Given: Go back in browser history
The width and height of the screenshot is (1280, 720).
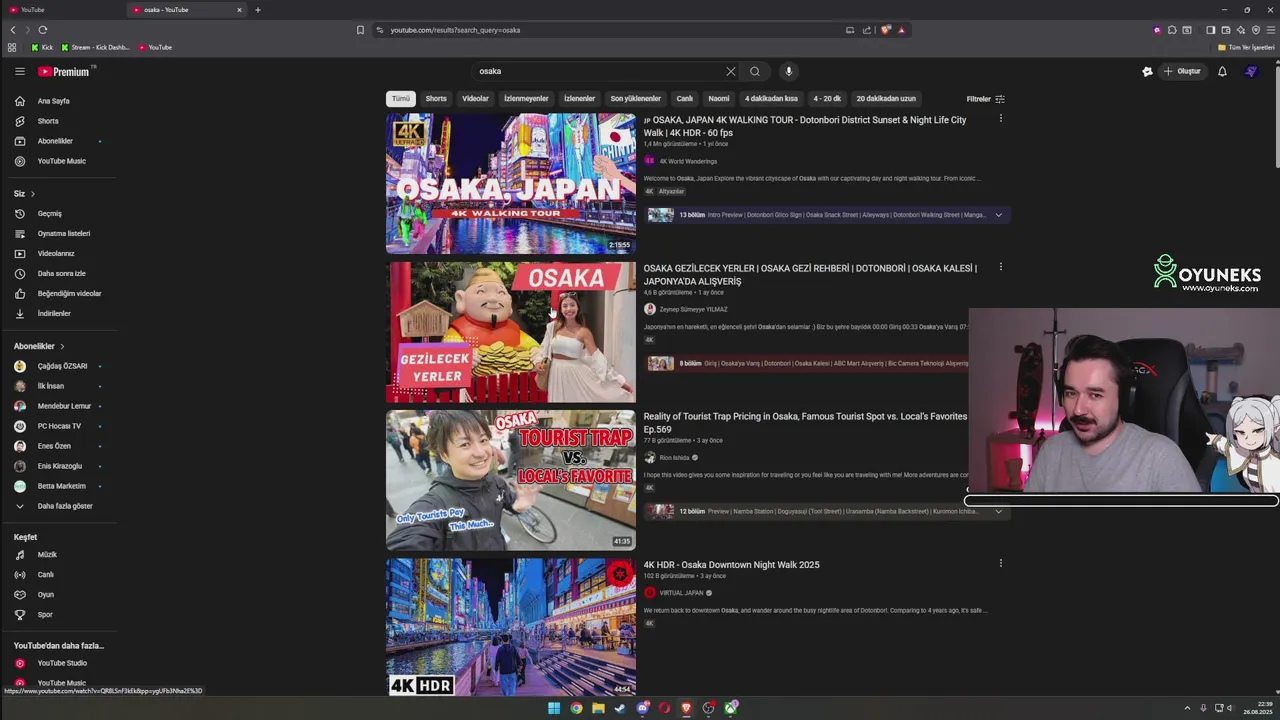Looking at the screenshot, I should (13, 30).
